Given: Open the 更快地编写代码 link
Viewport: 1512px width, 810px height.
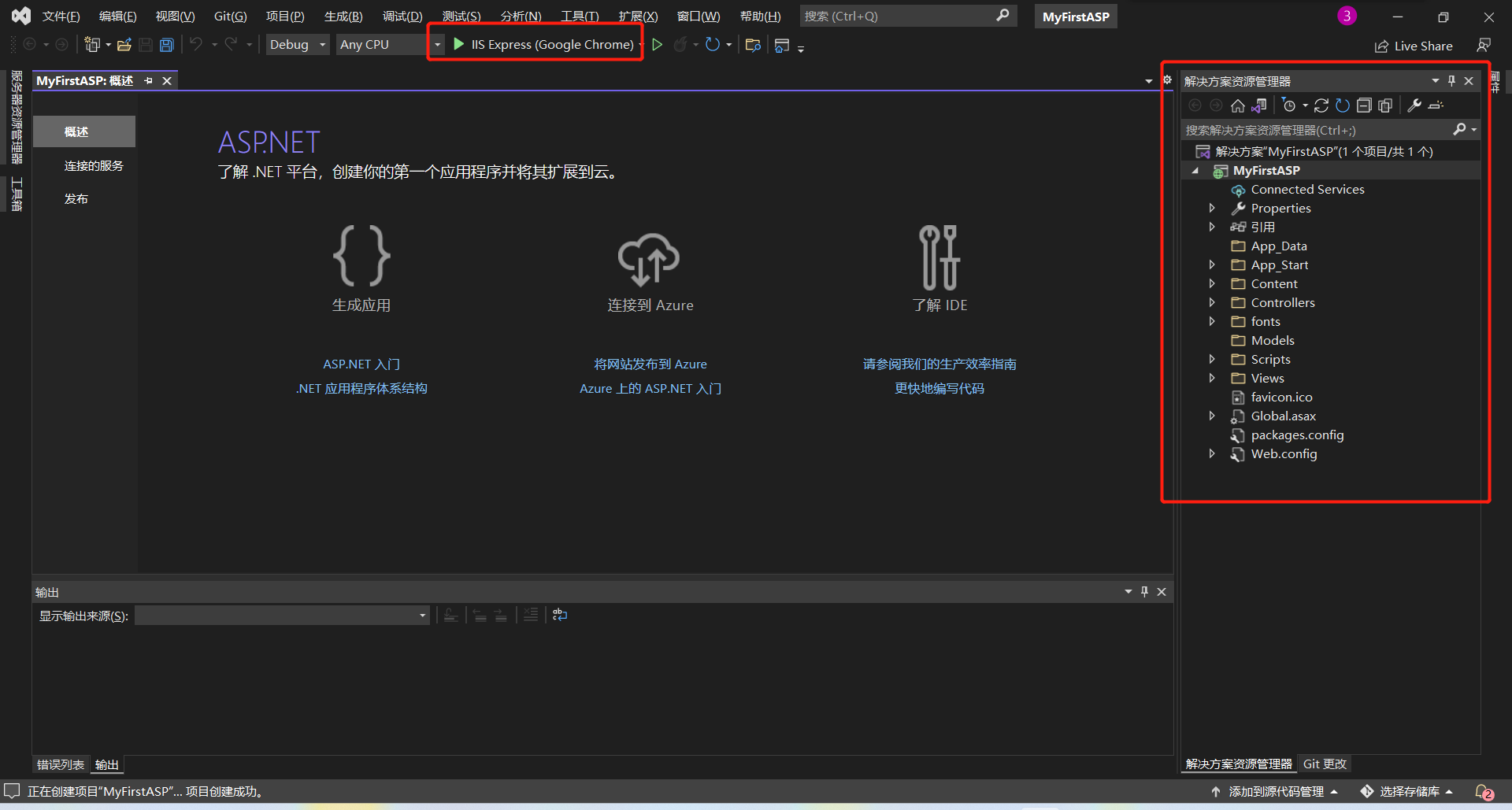Looking at the screenshot, I should pos(939,388).
